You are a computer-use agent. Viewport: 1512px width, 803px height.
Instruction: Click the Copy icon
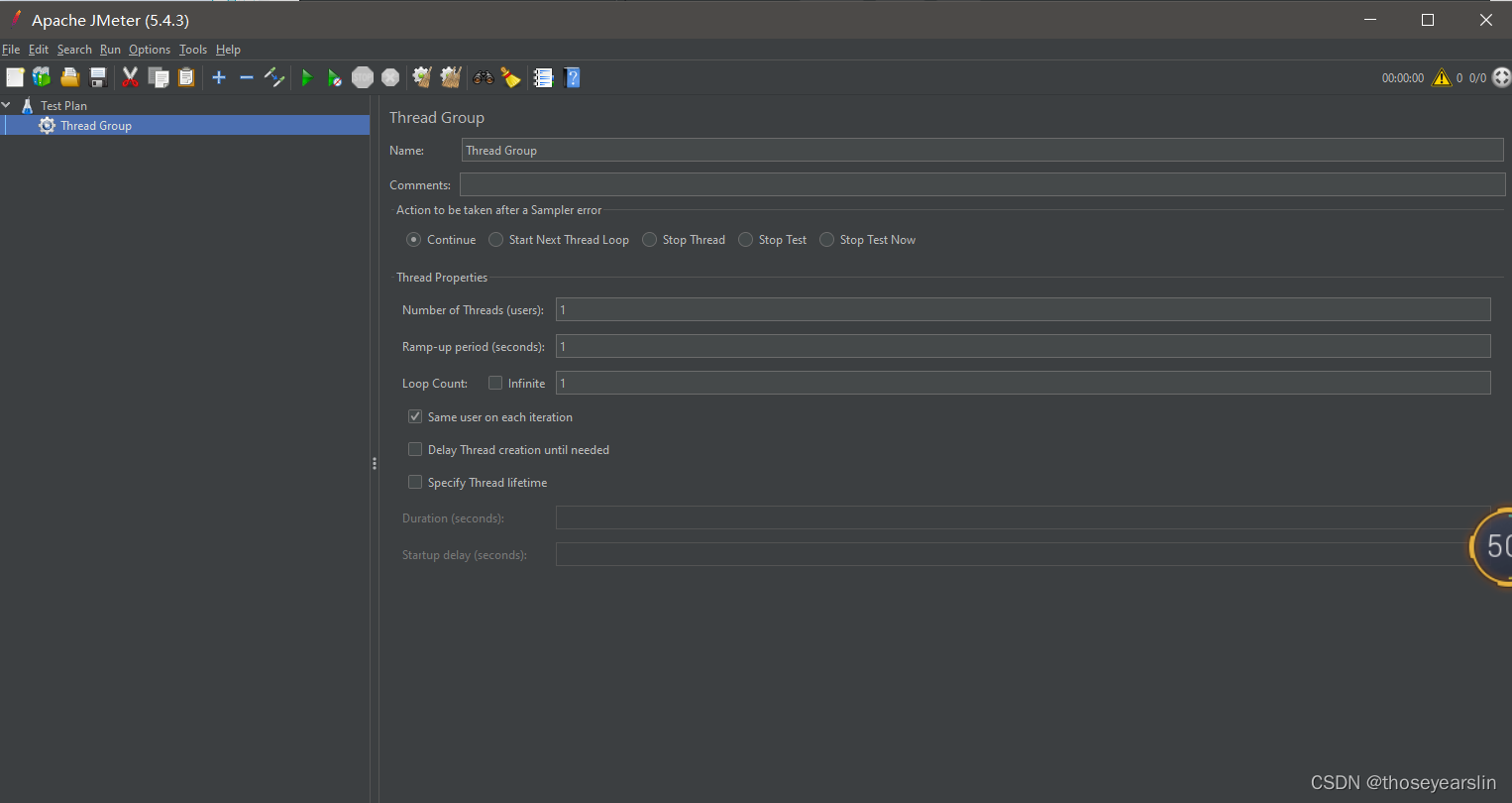click(159, 77)
